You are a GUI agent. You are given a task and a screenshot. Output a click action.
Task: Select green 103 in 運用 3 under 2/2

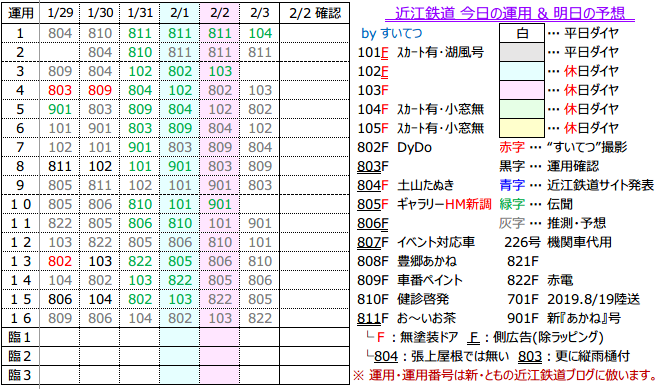(220, 71)
